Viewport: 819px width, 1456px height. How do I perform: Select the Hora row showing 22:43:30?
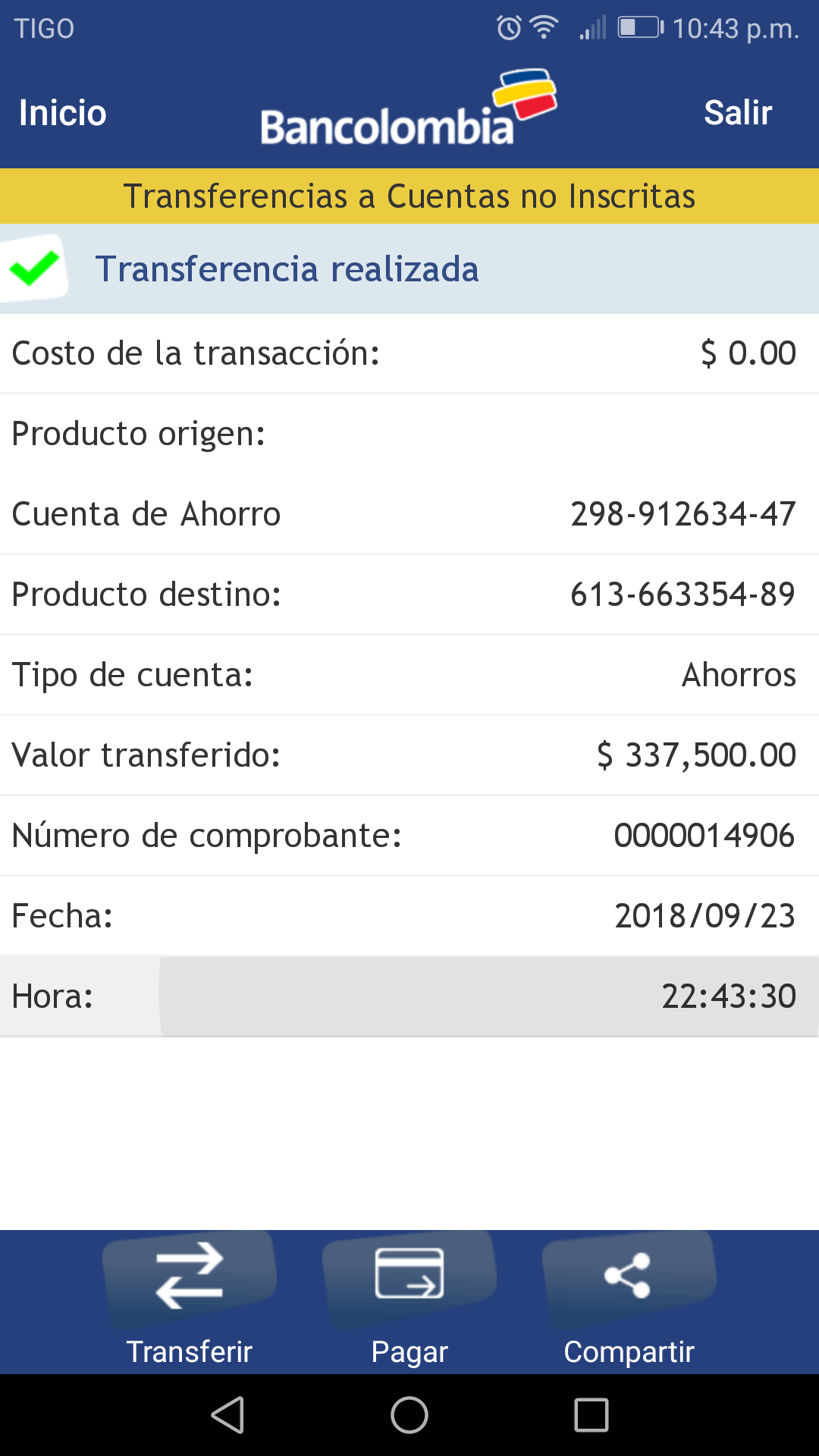(409, 996)
